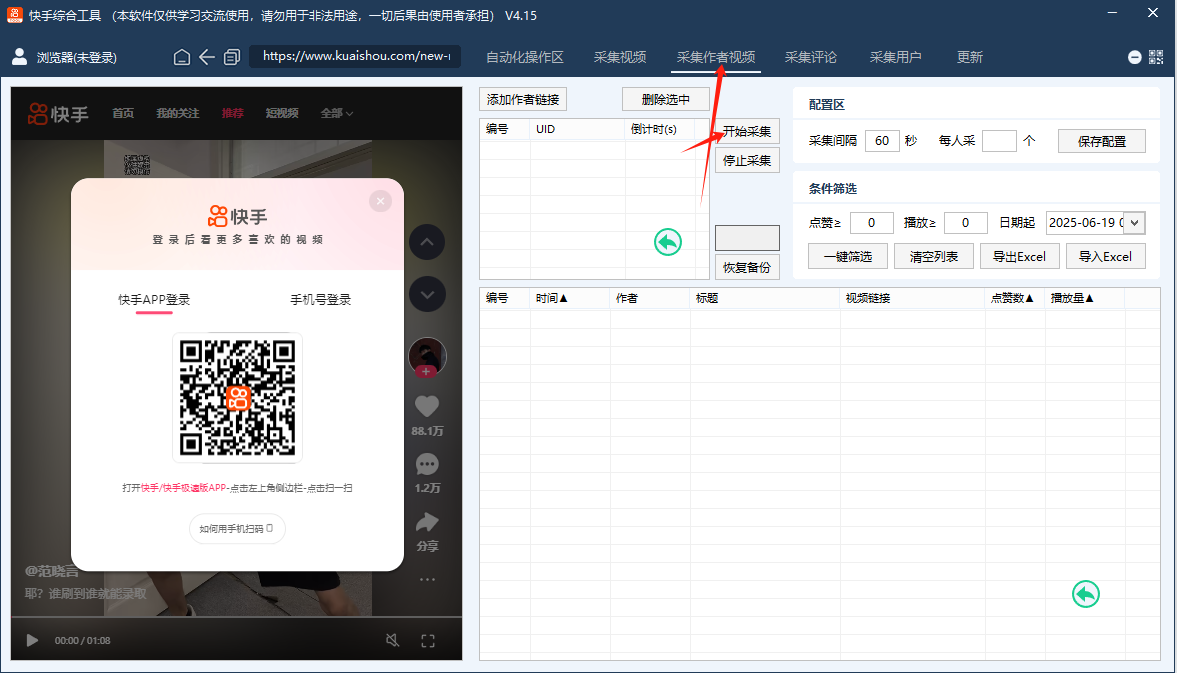Switch to the 采集视频 tab

pyautogui.click(x=620, y=57)
